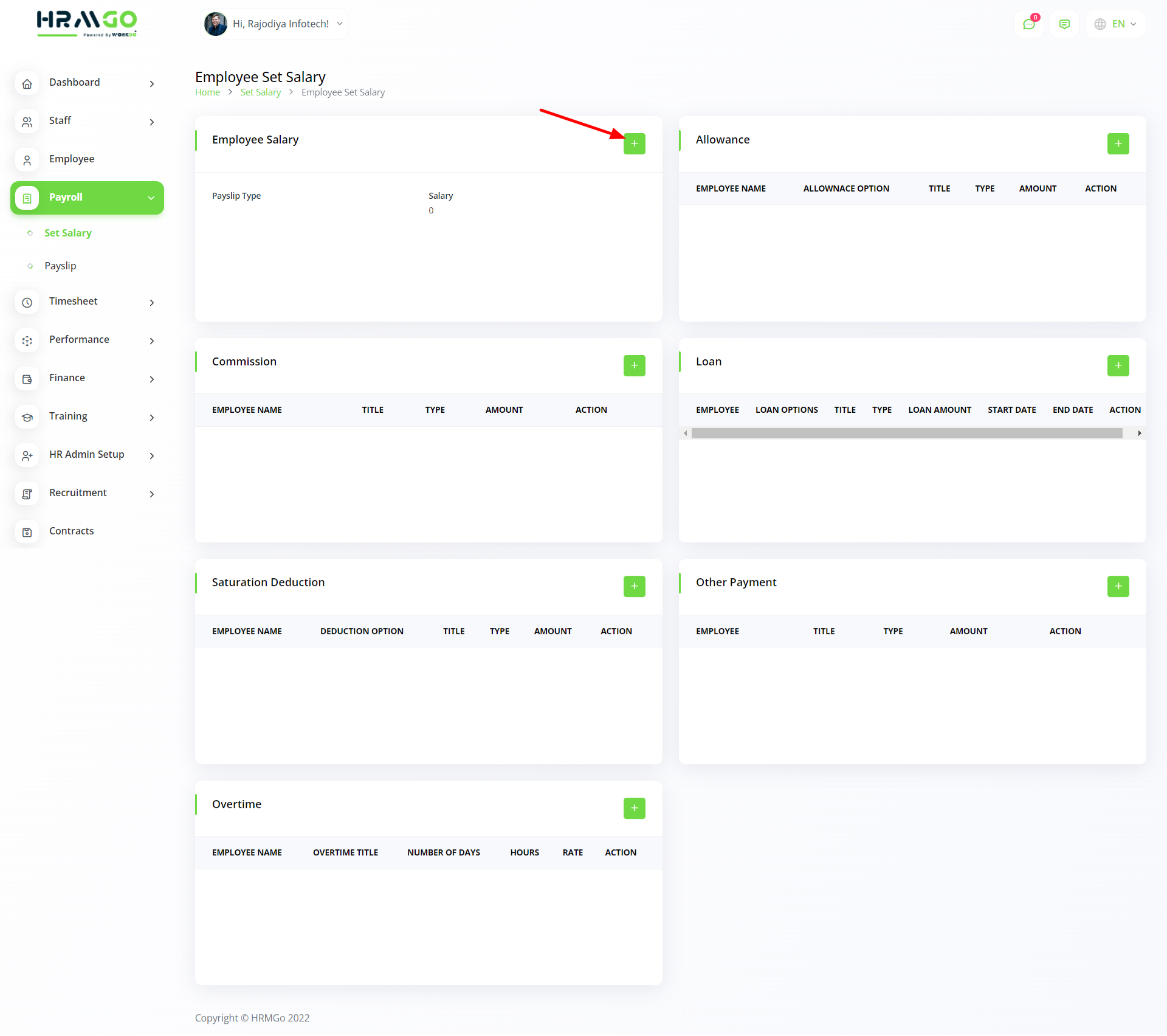Select the Finance menu item
Screen dimensions: 1167x1036
(87, 378)
